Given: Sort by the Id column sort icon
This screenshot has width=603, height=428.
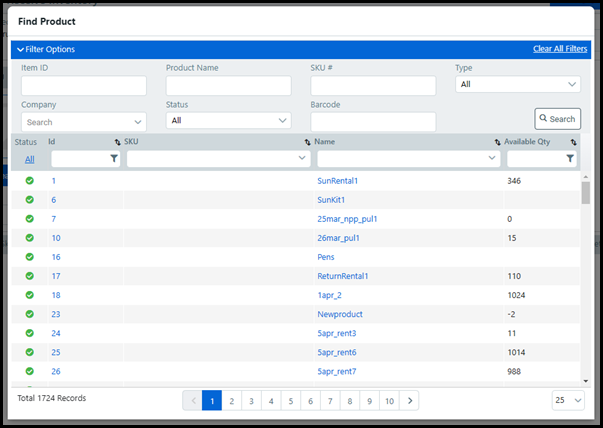Looking at the screenshot, I should pyautogui.click(x=117, y=143).
